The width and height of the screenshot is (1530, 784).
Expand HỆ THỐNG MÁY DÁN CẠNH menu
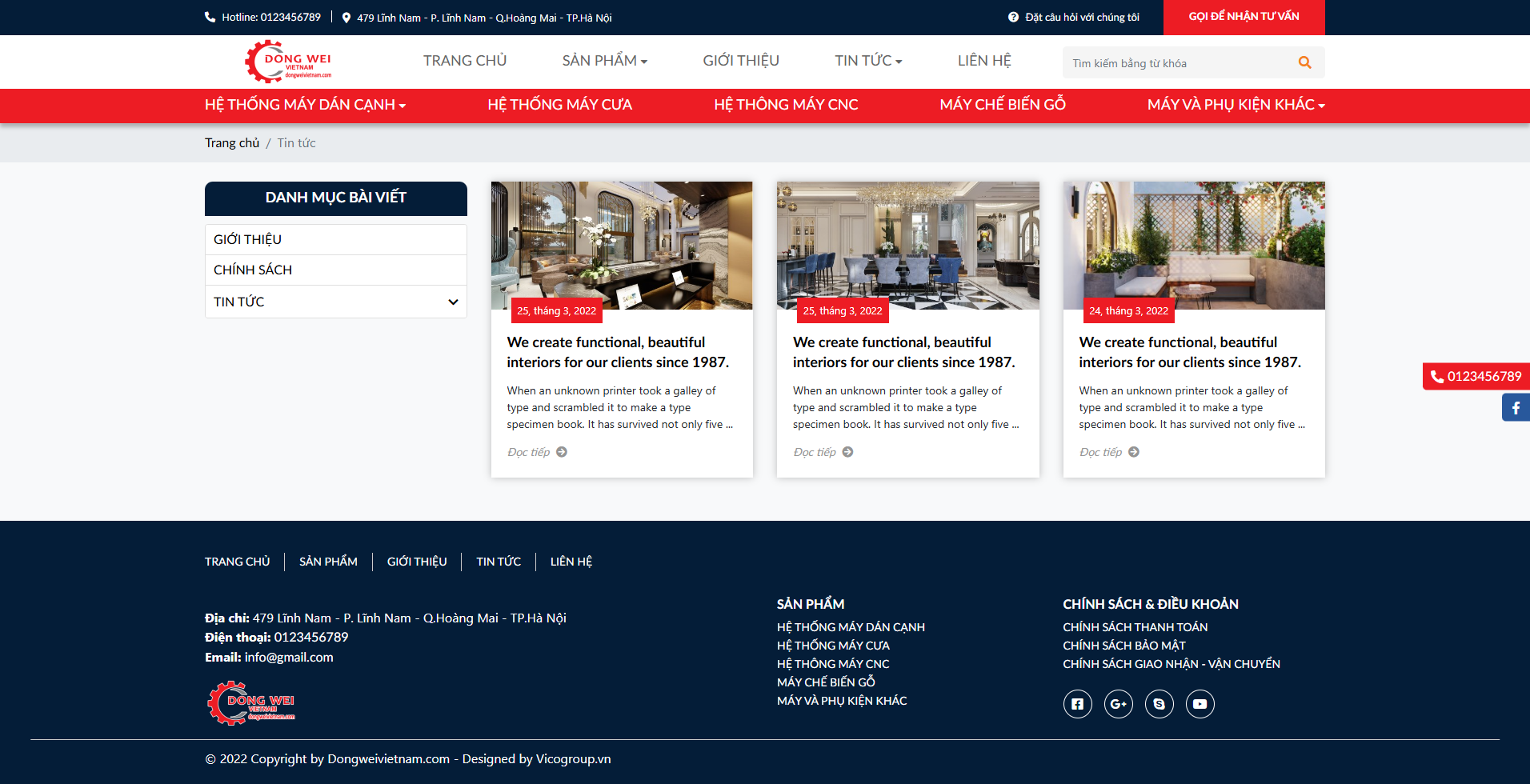click(x=305, y=105)
